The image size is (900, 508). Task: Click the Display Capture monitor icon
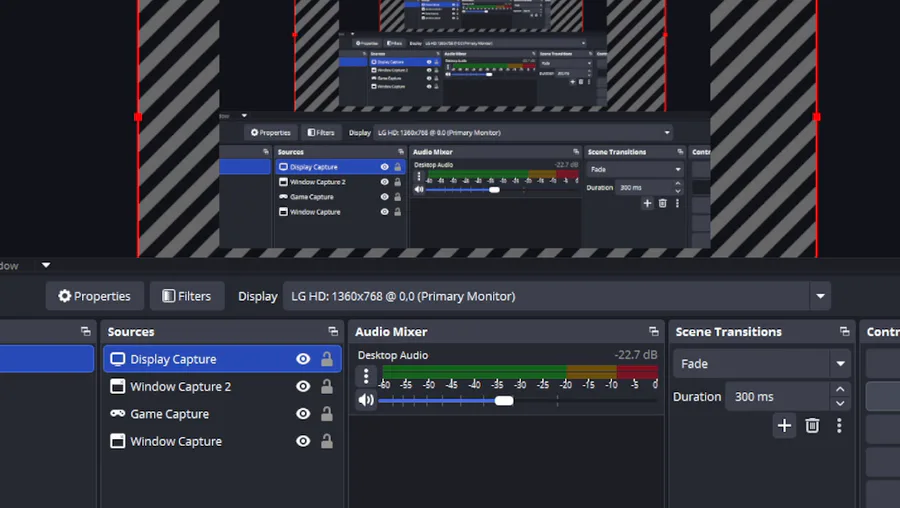(x=118, y=359)
